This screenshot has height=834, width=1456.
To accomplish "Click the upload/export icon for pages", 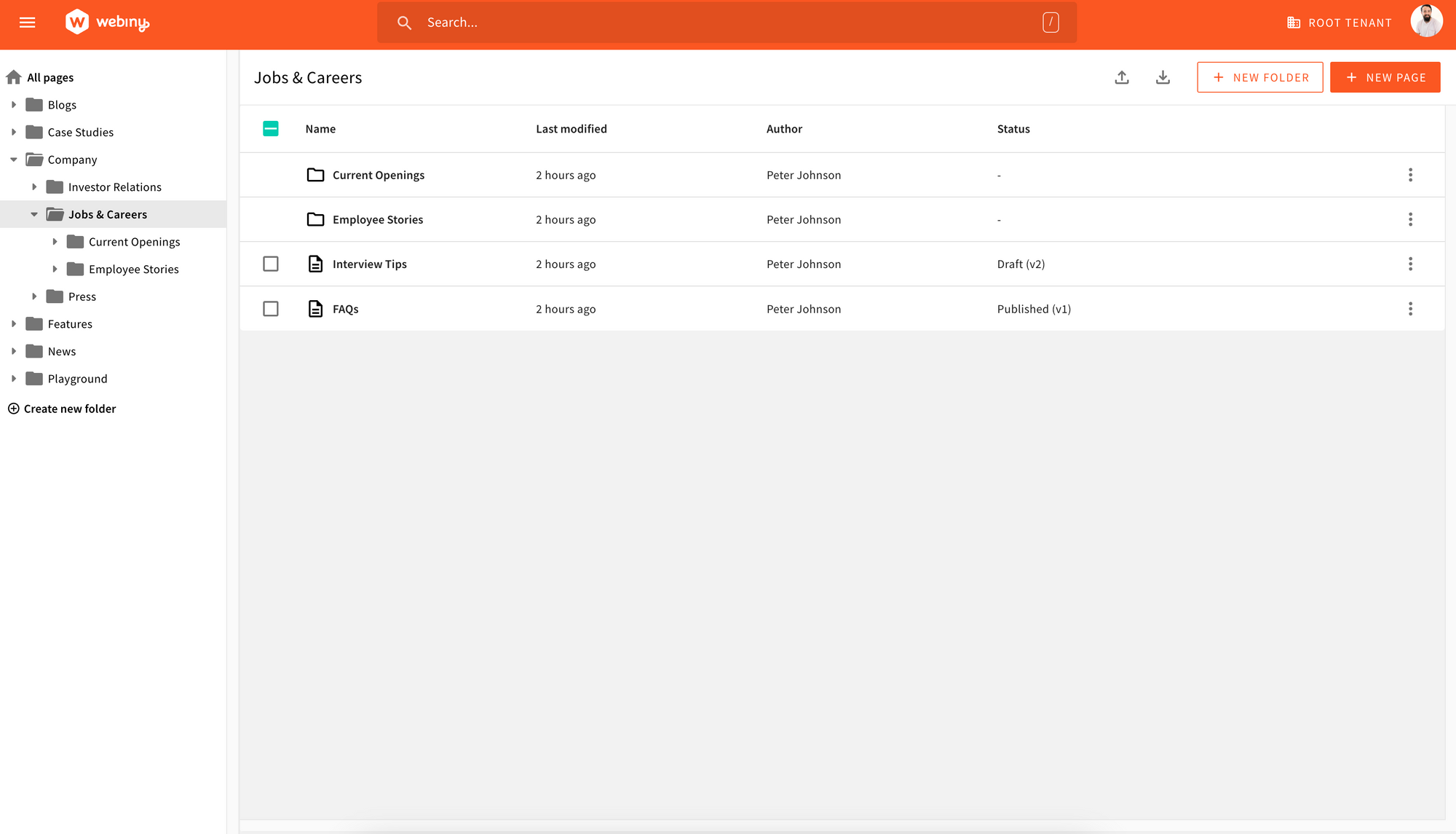I will 1122,77.
